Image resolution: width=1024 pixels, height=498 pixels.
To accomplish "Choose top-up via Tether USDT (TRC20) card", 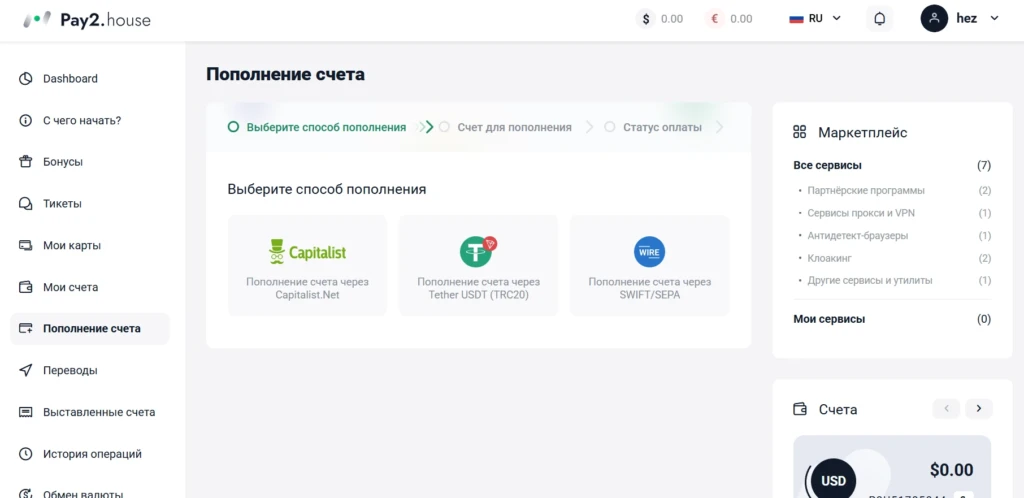I will pyautogui.click(x=479, y=266).
